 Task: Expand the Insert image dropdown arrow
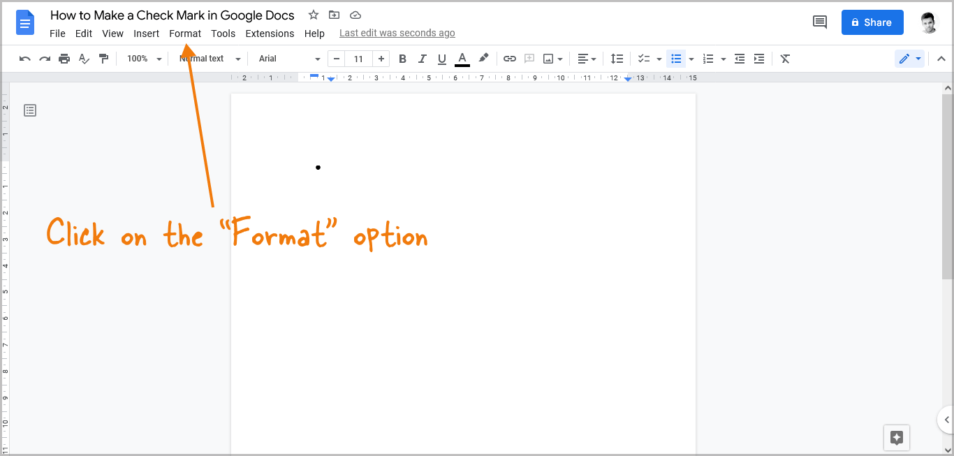click(560, 59)
